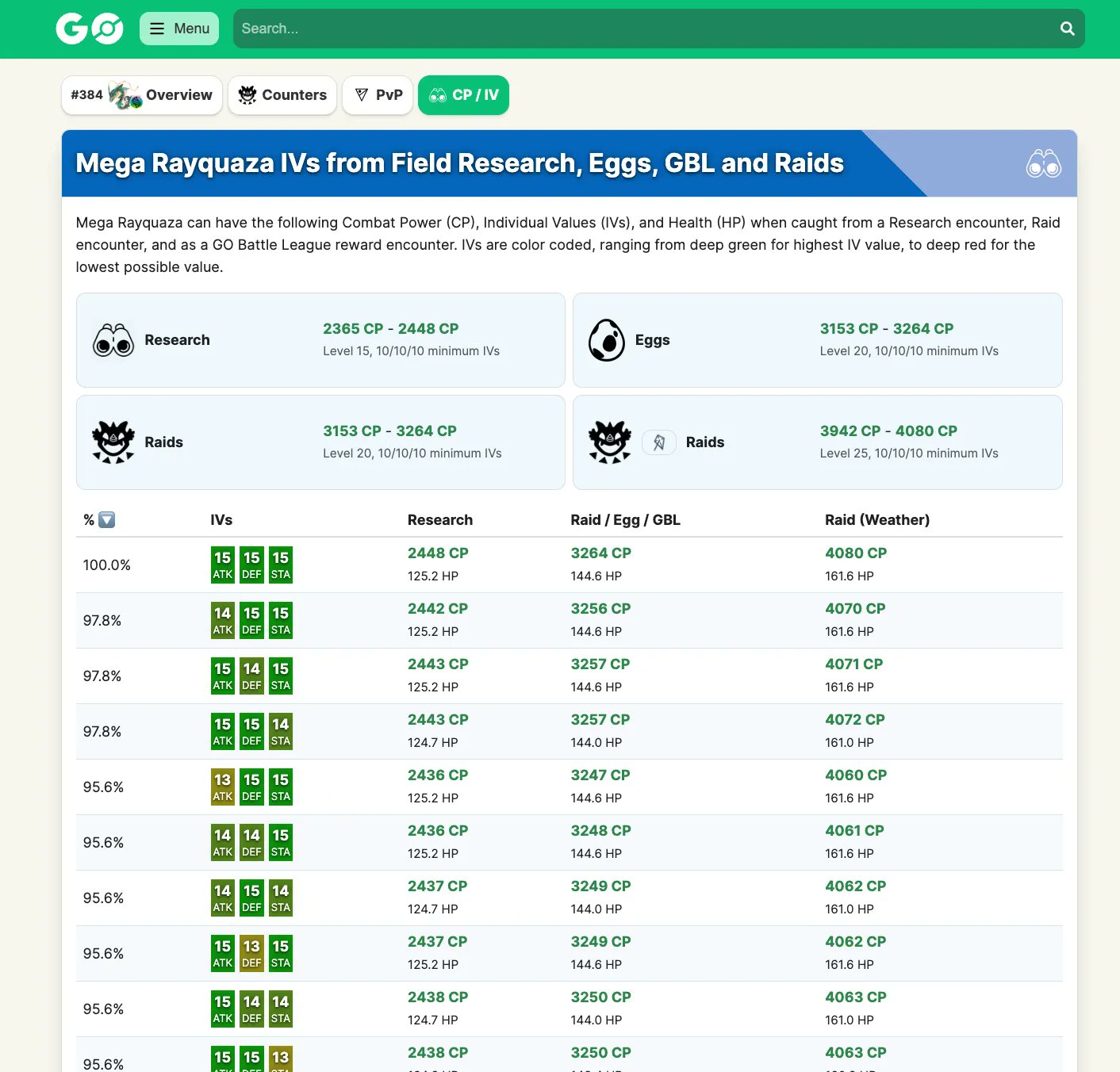Click the Raid / Egg / GBL column header
The height and width of the screenshot is (1072, 1120).
pos(626,520)
